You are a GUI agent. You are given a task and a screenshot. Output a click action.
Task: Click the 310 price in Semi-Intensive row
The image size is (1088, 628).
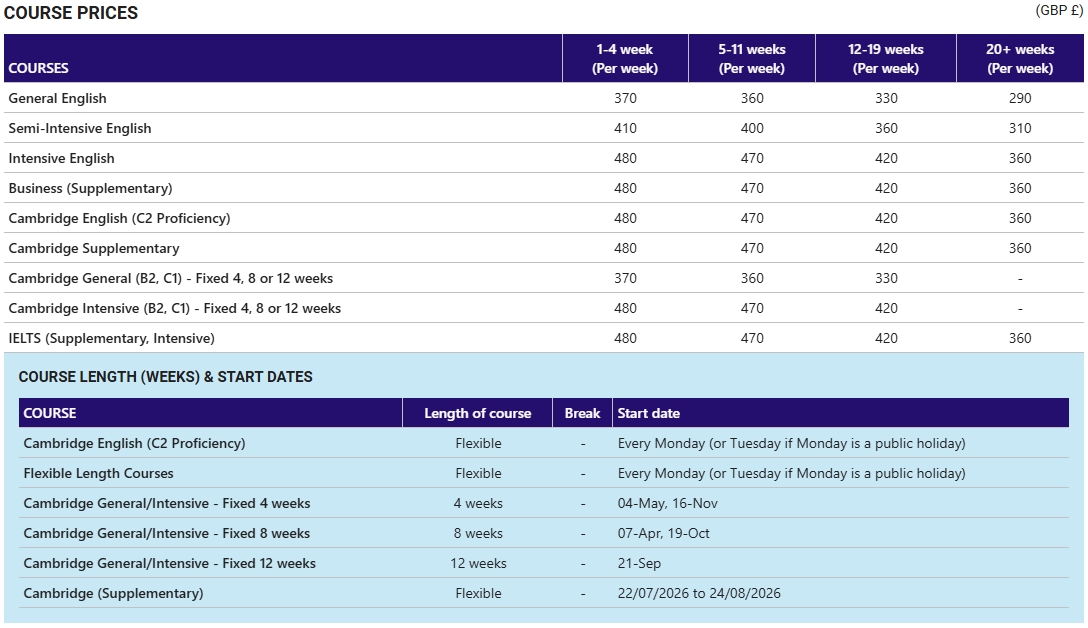click(x=1020, y=128)
